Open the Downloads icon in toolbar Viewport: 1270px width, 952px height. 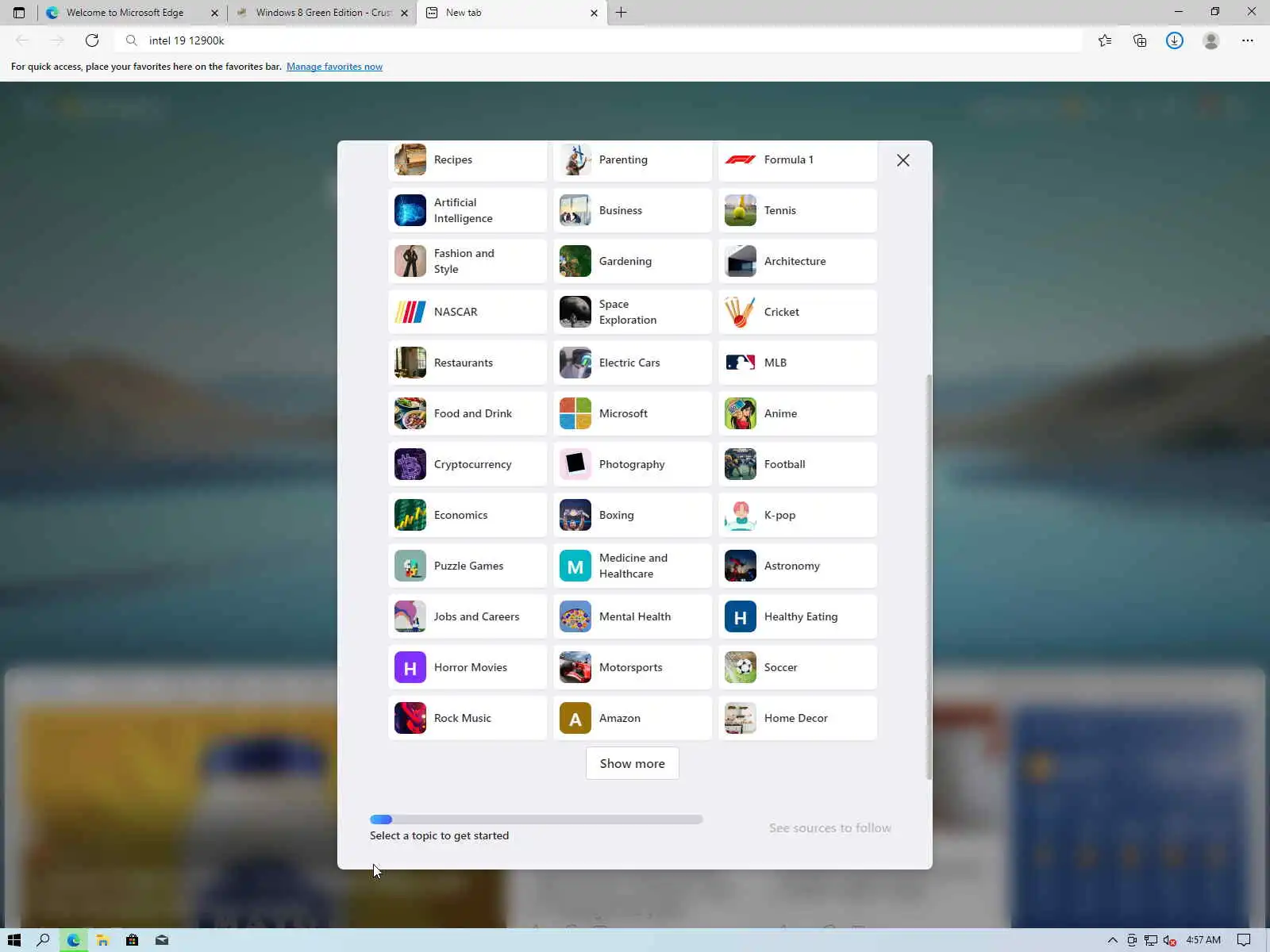click(x=1175, y=40)
